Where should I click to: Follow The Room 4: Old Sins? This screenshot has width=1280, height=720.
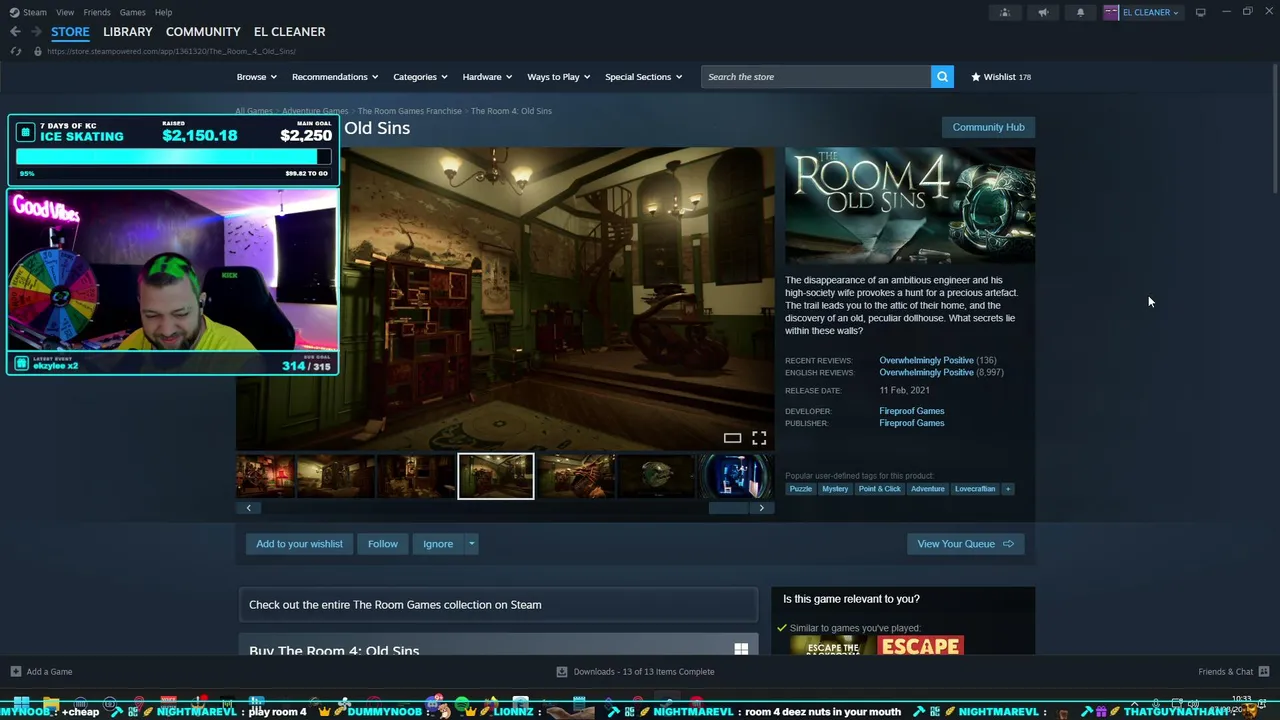pos(382,544)
